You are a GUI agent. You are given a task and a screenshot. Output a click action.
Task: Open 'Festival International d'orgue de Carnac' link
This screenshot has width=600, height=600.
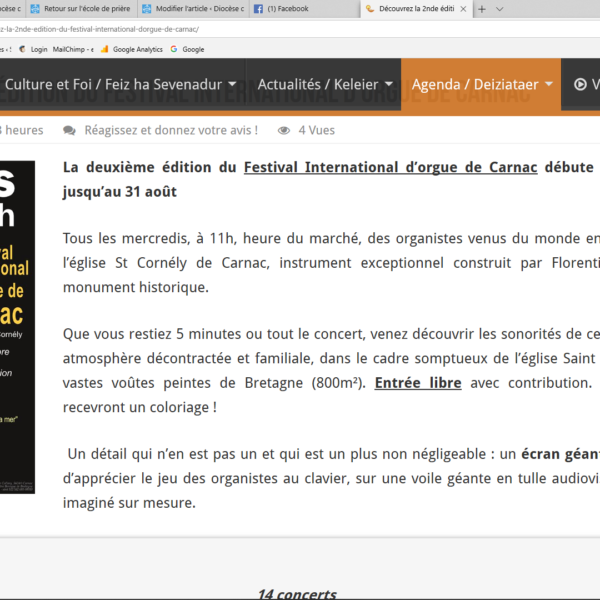388,167
